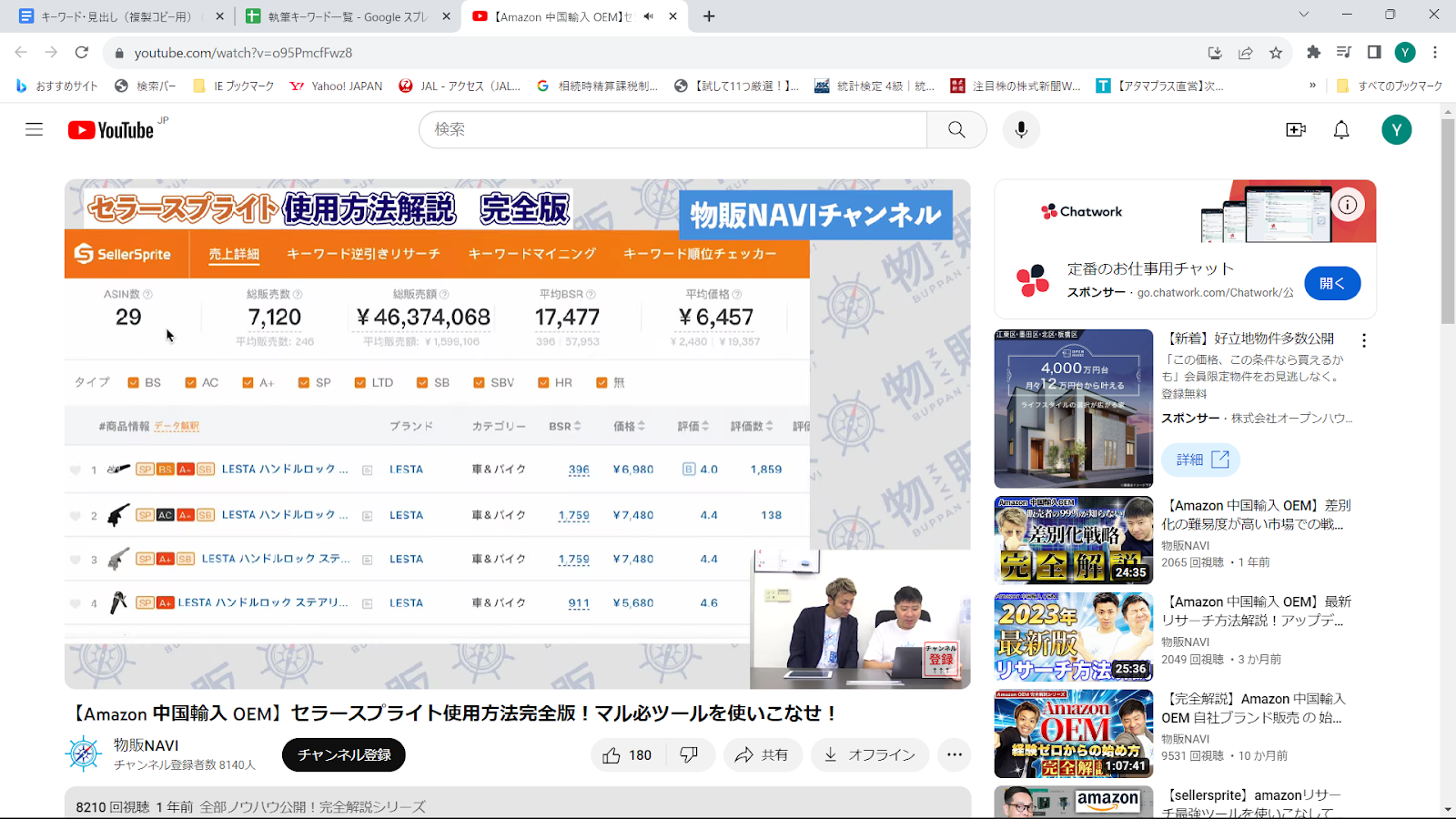Open おすすめサイト bookmark
This screenshot has height=819, width=1456.
point(56,86)
